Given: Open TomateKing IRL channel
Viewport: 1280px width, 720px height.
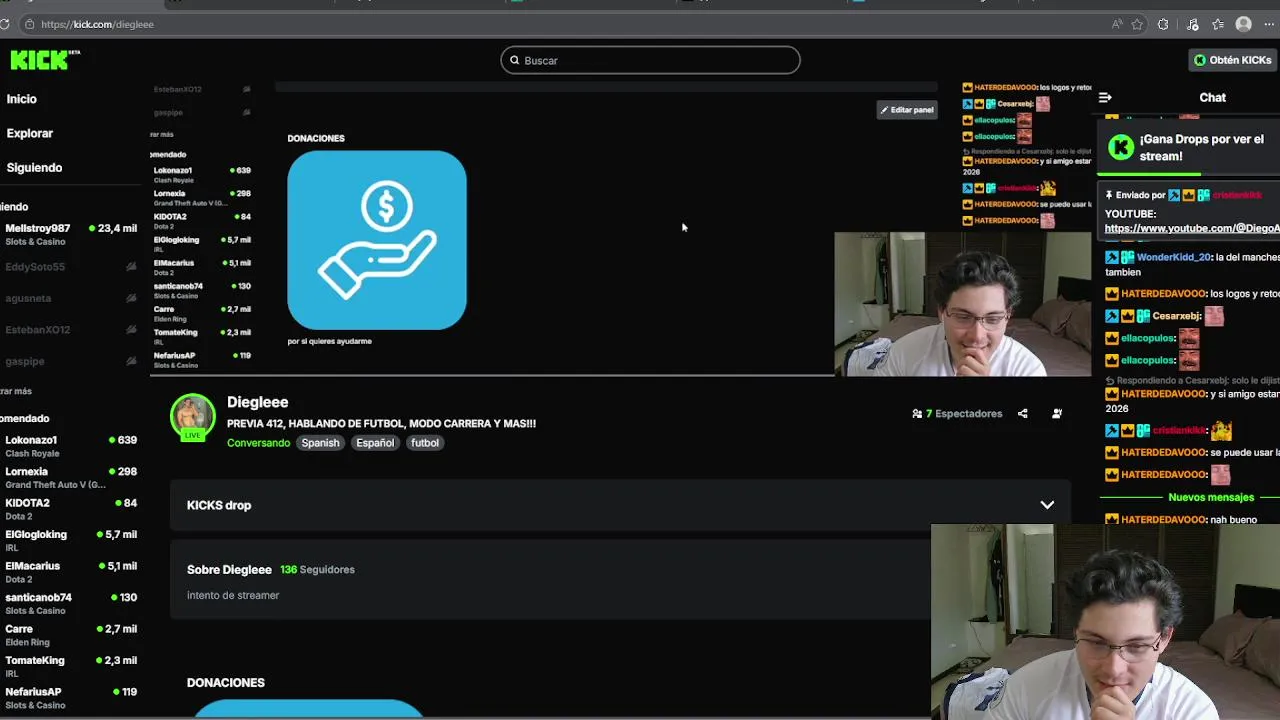Looking at the screenshot, I should (x=70, y=667).
